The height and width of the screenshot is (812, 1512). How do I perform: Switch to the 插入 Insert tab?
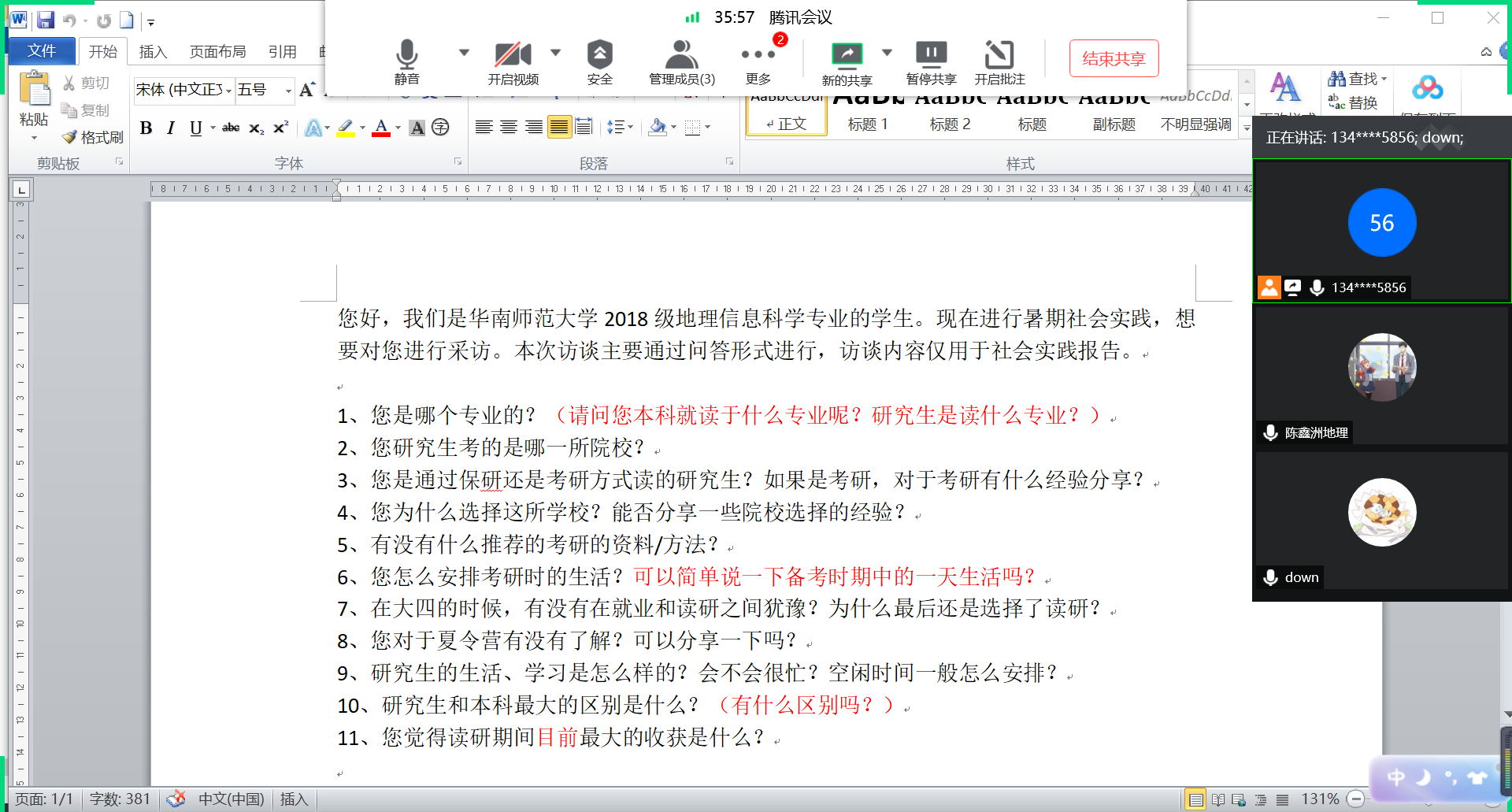[153, 51]
